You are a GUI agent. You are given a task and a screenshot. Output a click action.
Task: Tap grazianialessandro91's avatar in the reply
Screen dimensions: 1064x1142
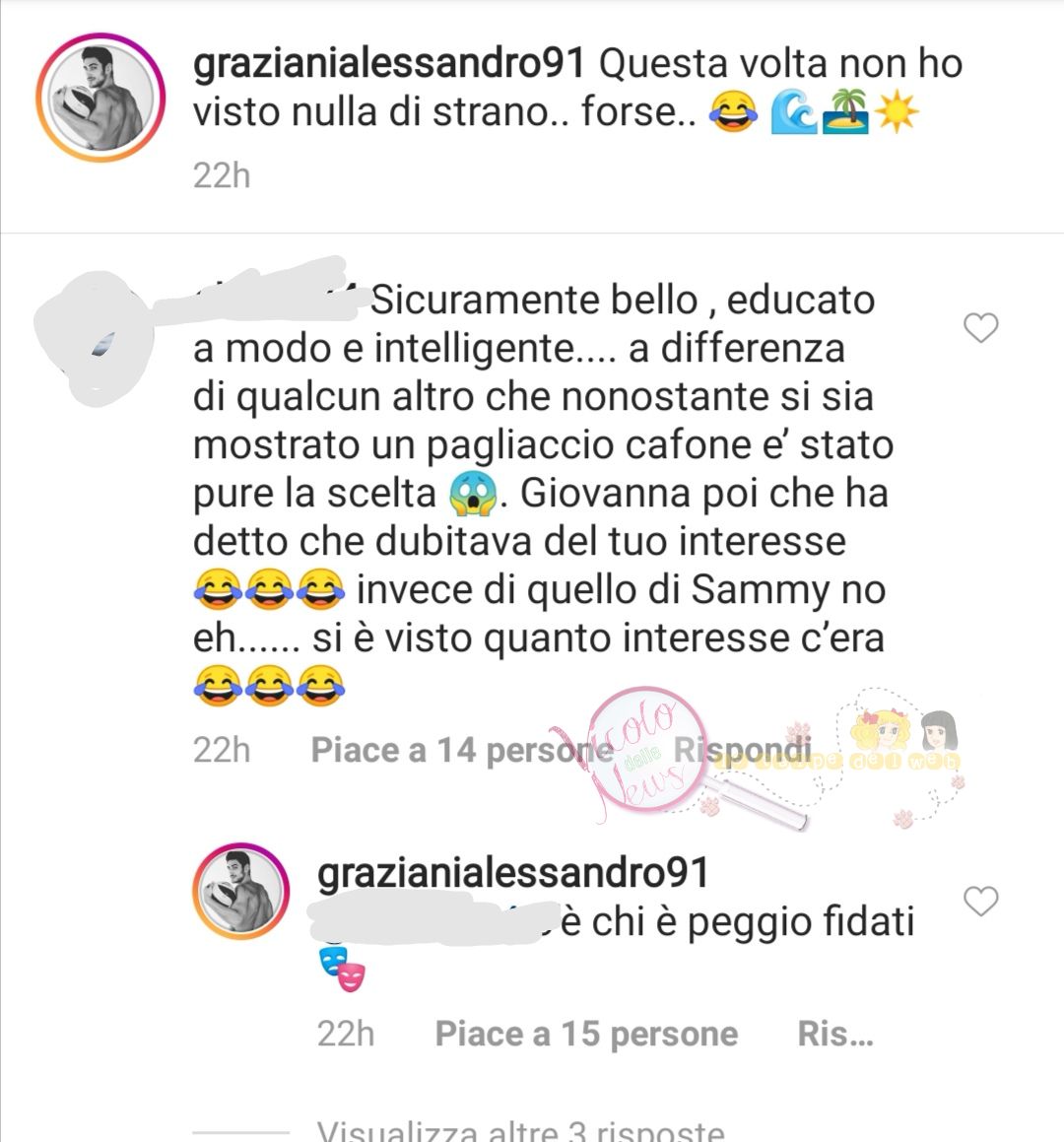(241, 891)
